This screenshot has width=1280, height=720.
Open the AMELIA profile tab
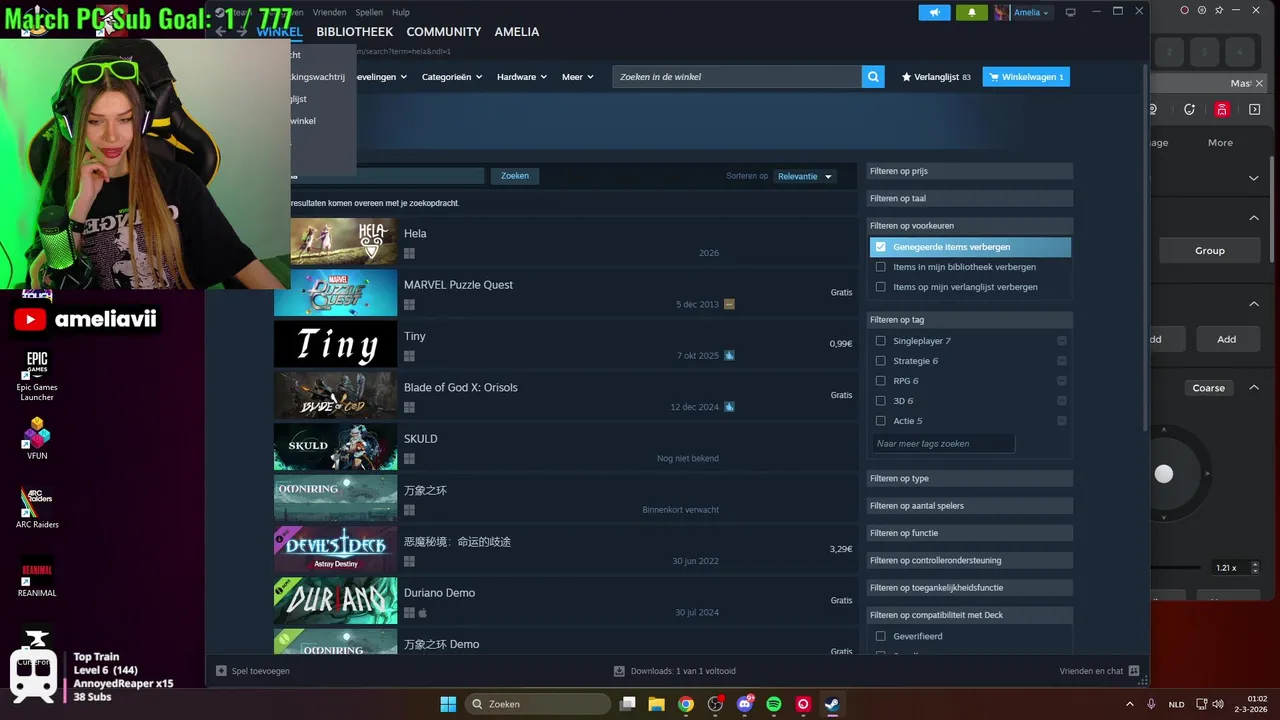point(517,32)
